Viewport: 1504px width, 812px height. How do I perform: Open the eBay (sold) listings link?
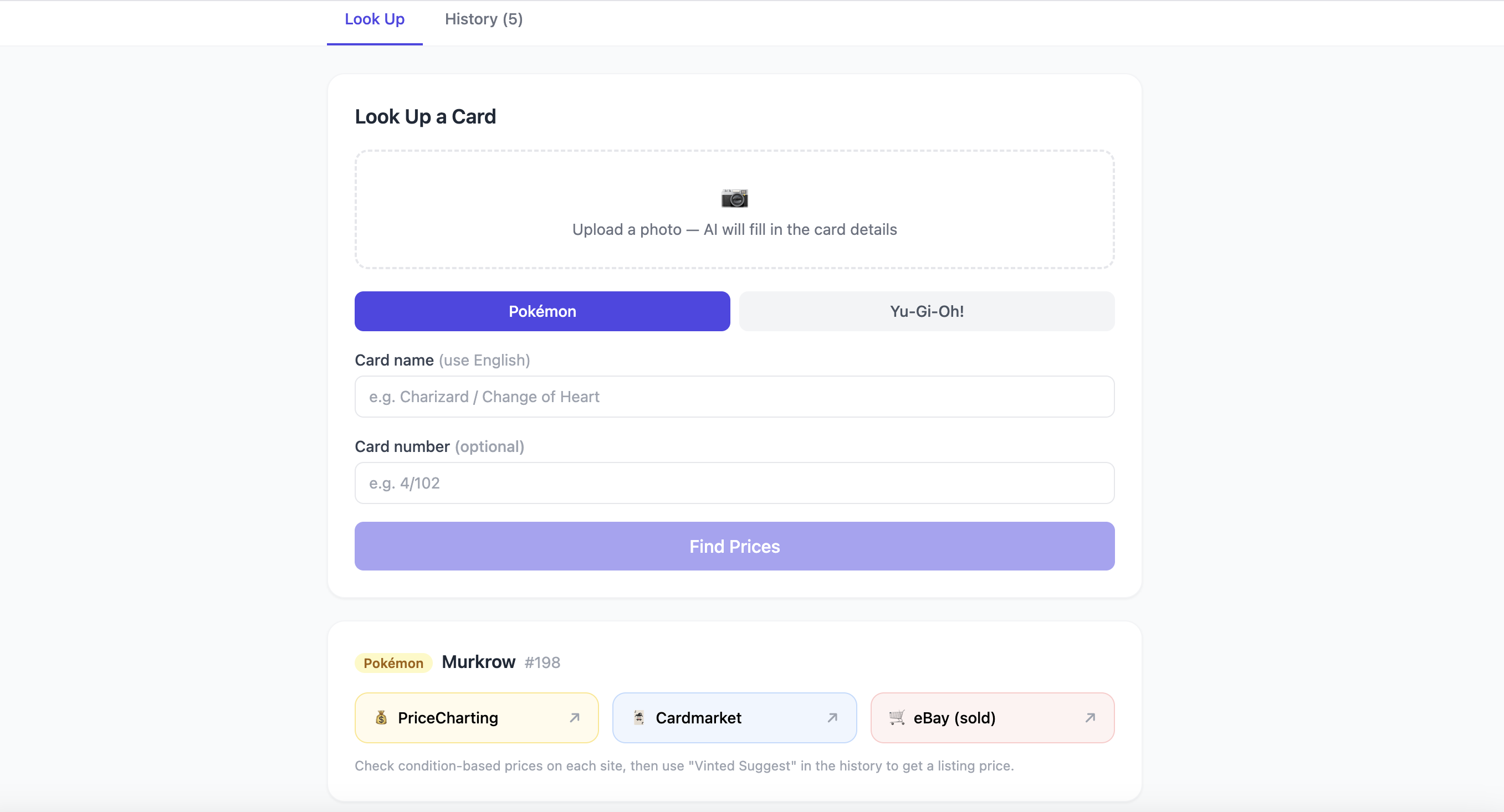pyautogui.click(x=992, y=717)
